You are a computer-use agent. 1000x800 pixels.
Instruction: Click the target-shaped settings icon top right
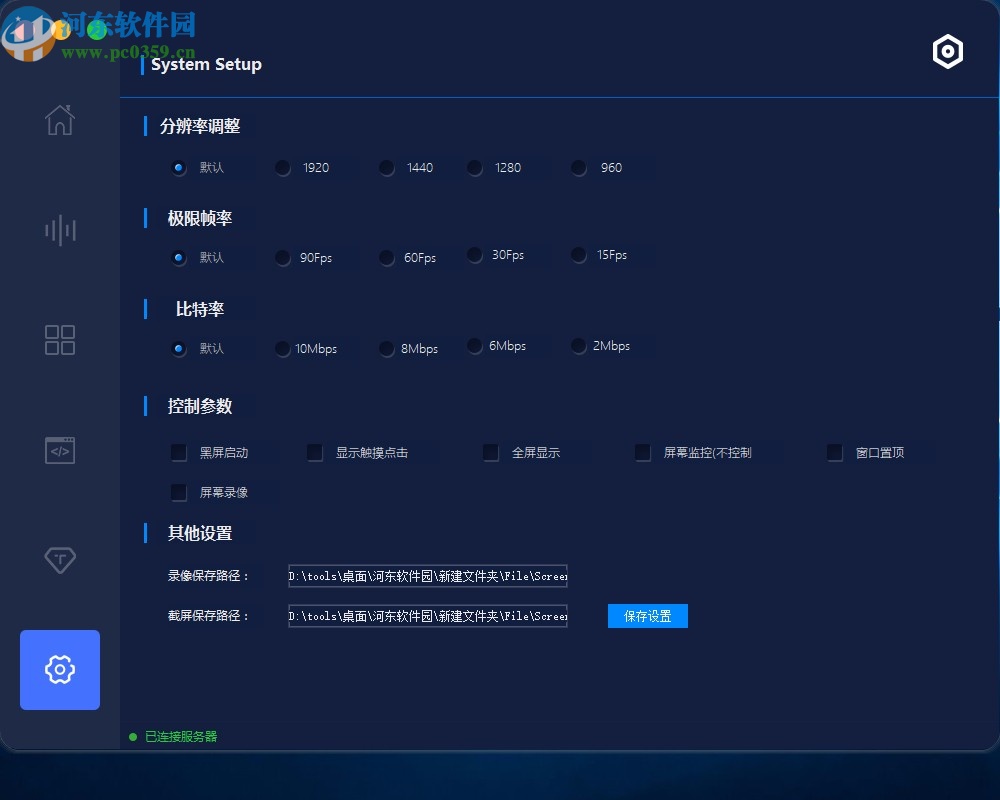(947, 51)
